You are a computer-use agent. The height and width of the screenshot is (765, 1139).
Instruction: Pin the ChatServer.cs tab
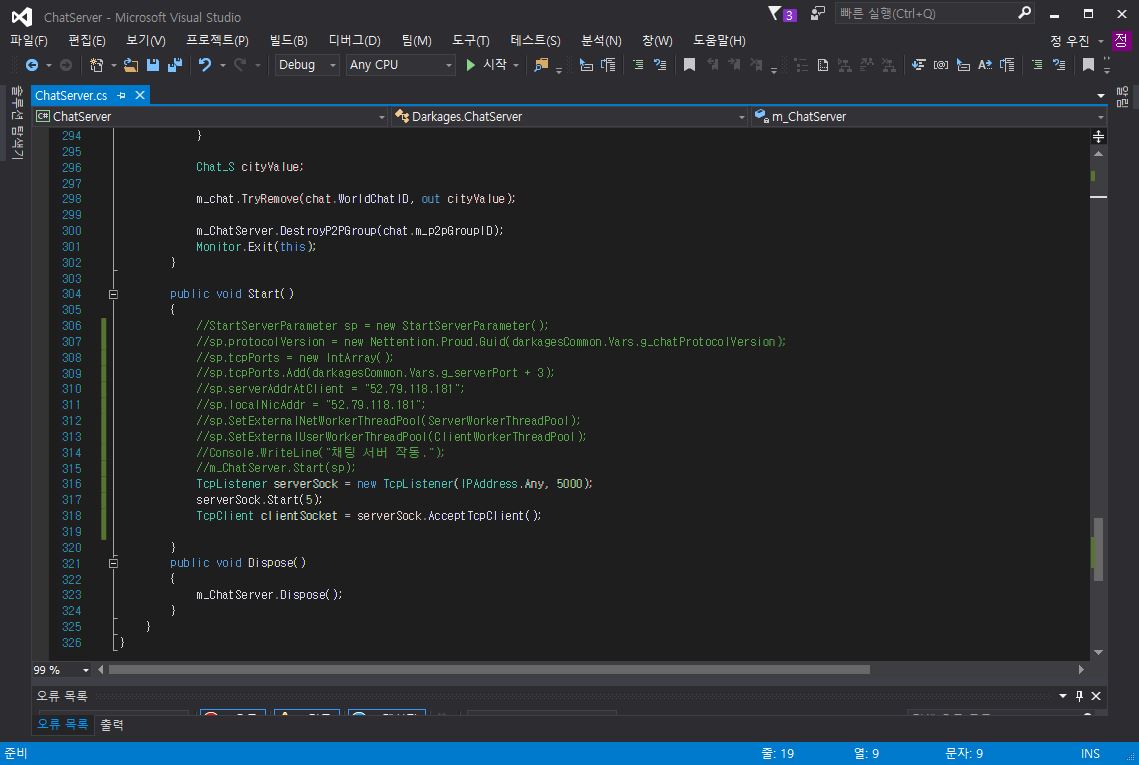pyautogui.click(x=122, y=95)
